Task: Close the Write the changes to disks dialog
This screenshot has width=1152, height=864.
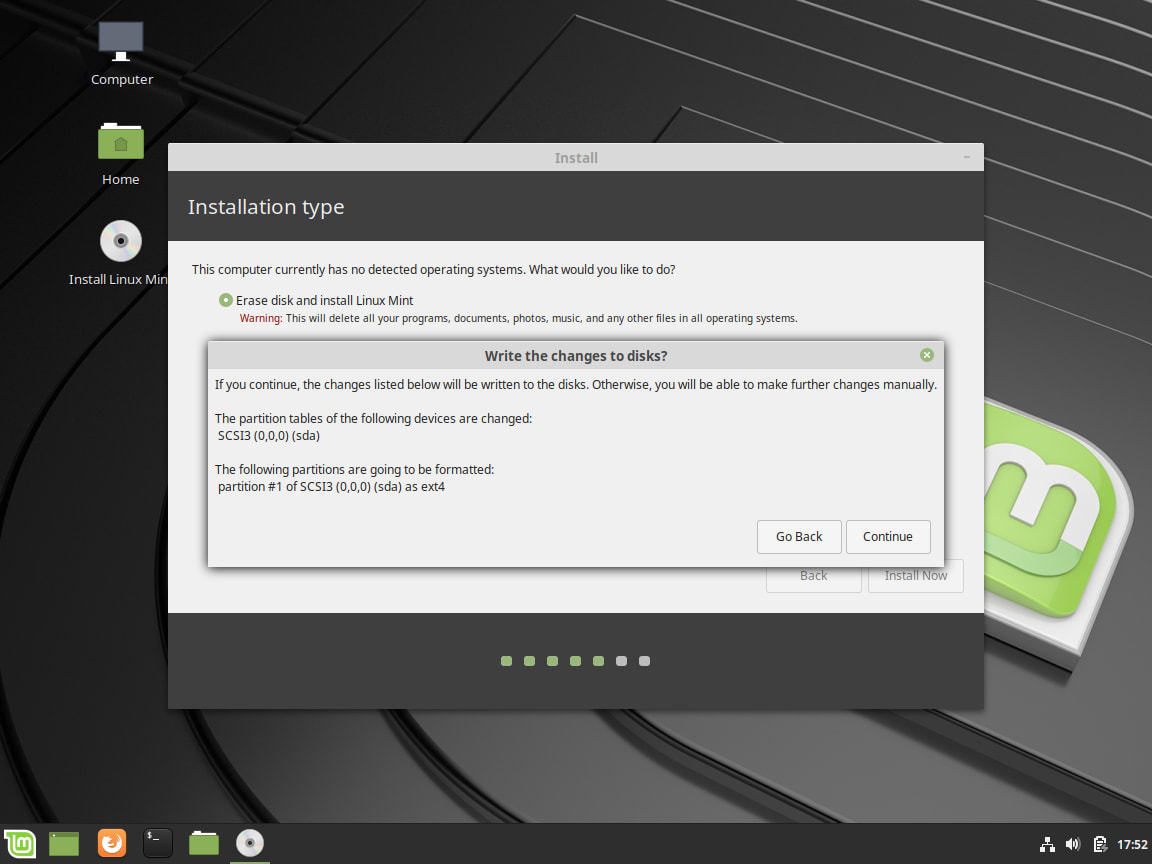Action: point(926,355)
